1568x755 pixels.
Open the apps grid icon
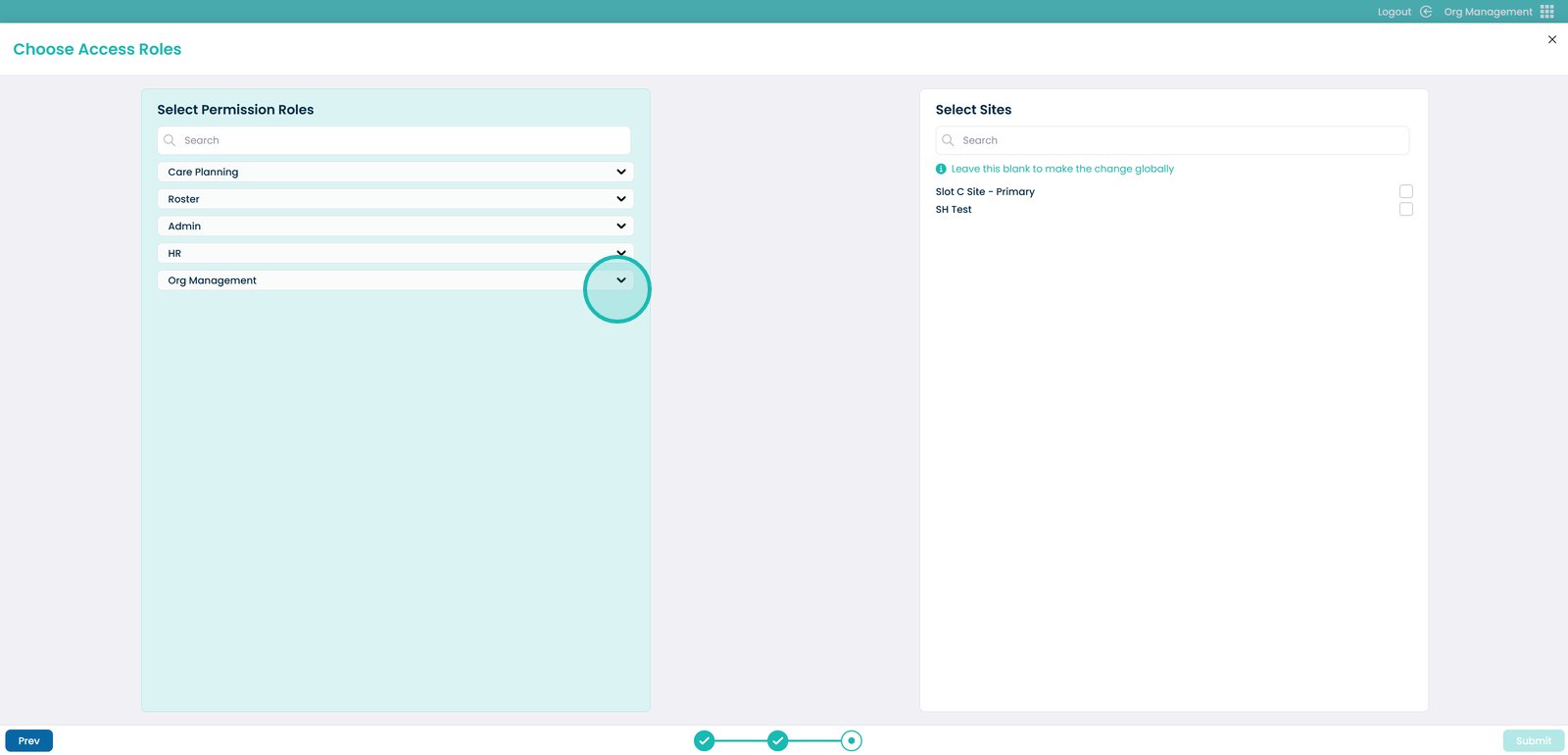point(1547,12)
